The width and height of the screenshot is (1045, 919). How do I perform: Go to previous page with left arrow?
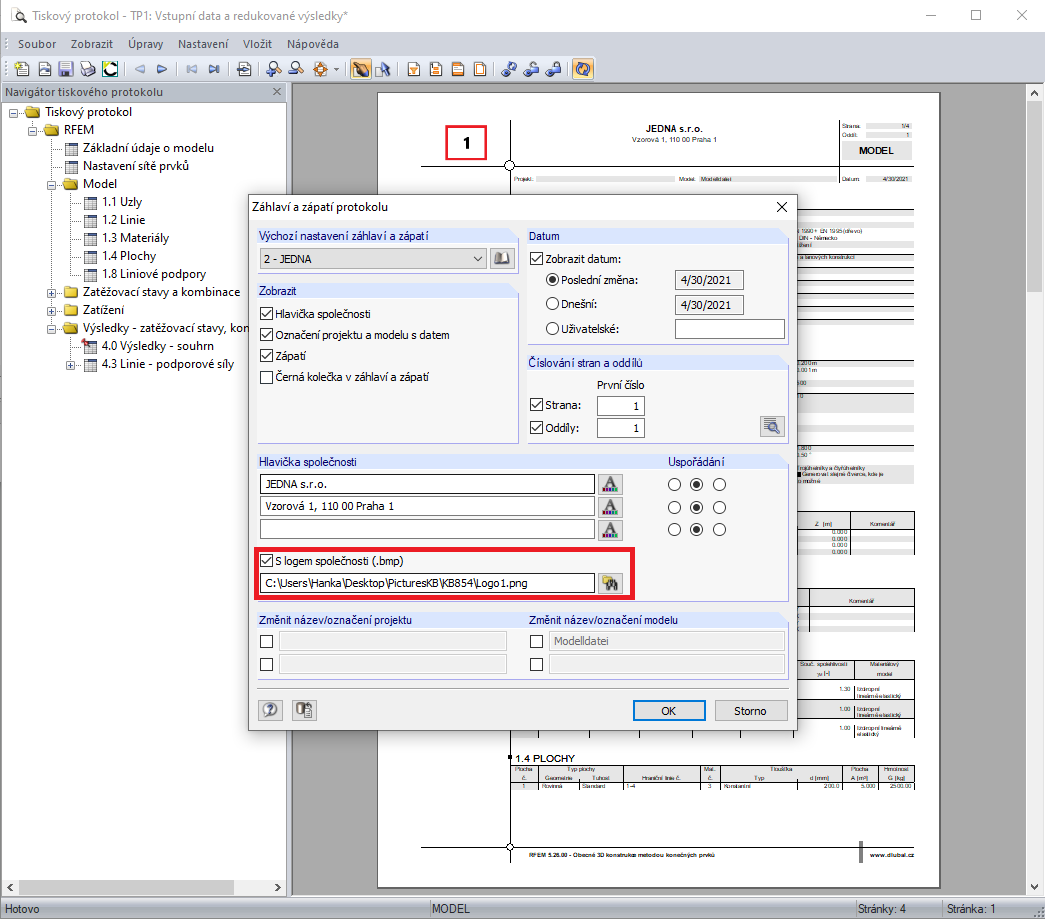pyautogui.click(x=140, y=69)
